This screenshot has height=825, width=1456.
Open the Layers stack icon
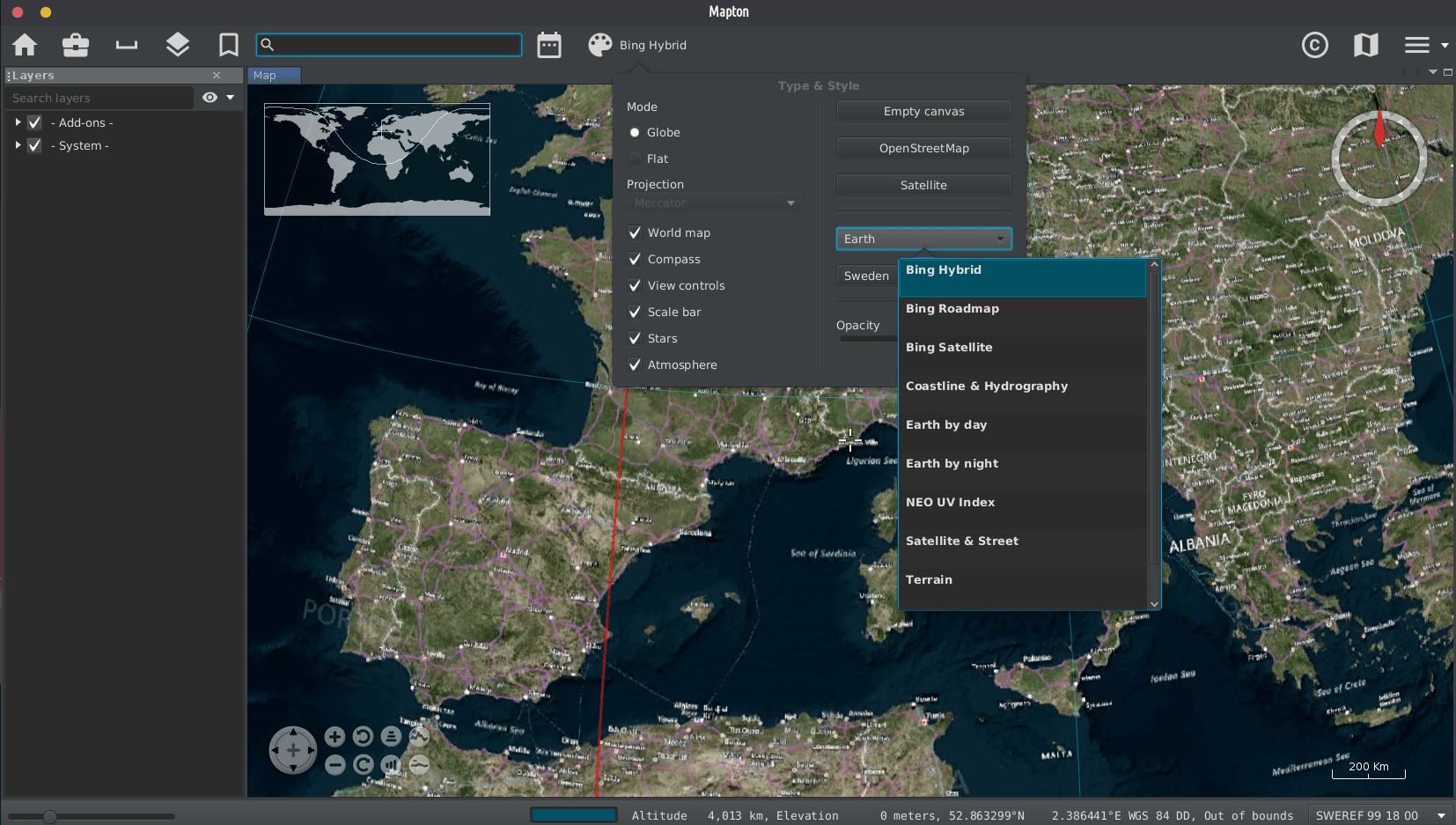click(178, 45)
